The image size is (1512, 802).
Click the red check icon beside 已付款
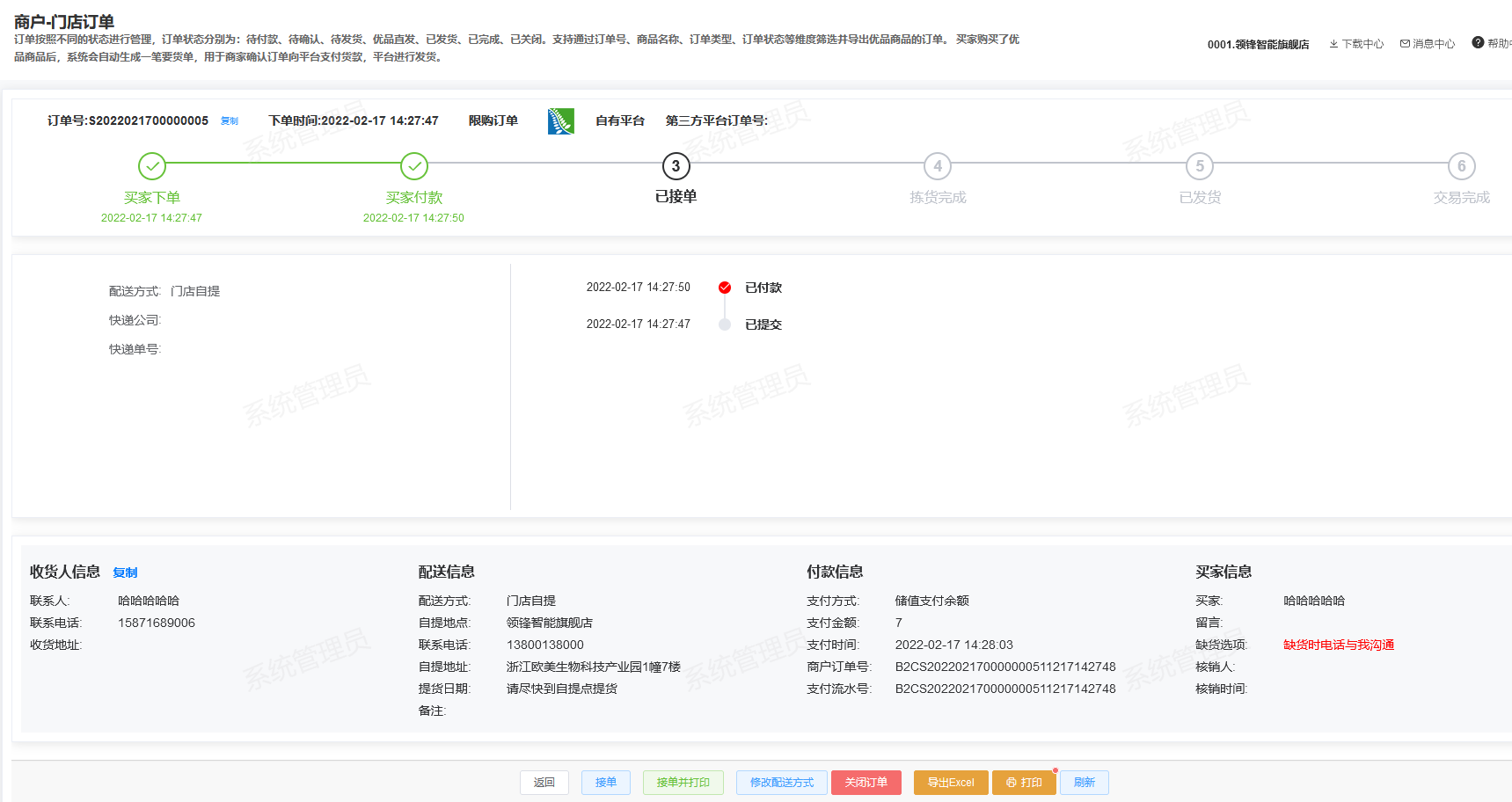tap(725, 288)
